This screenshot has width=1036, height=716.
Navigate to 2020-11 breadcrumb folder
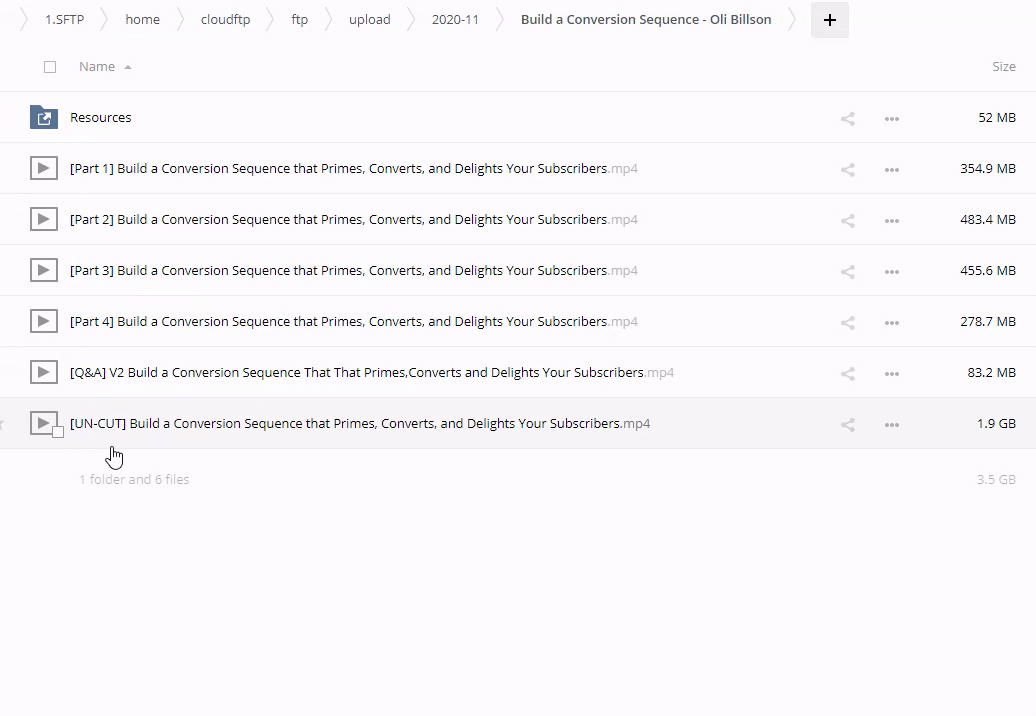tap(455, 20)
